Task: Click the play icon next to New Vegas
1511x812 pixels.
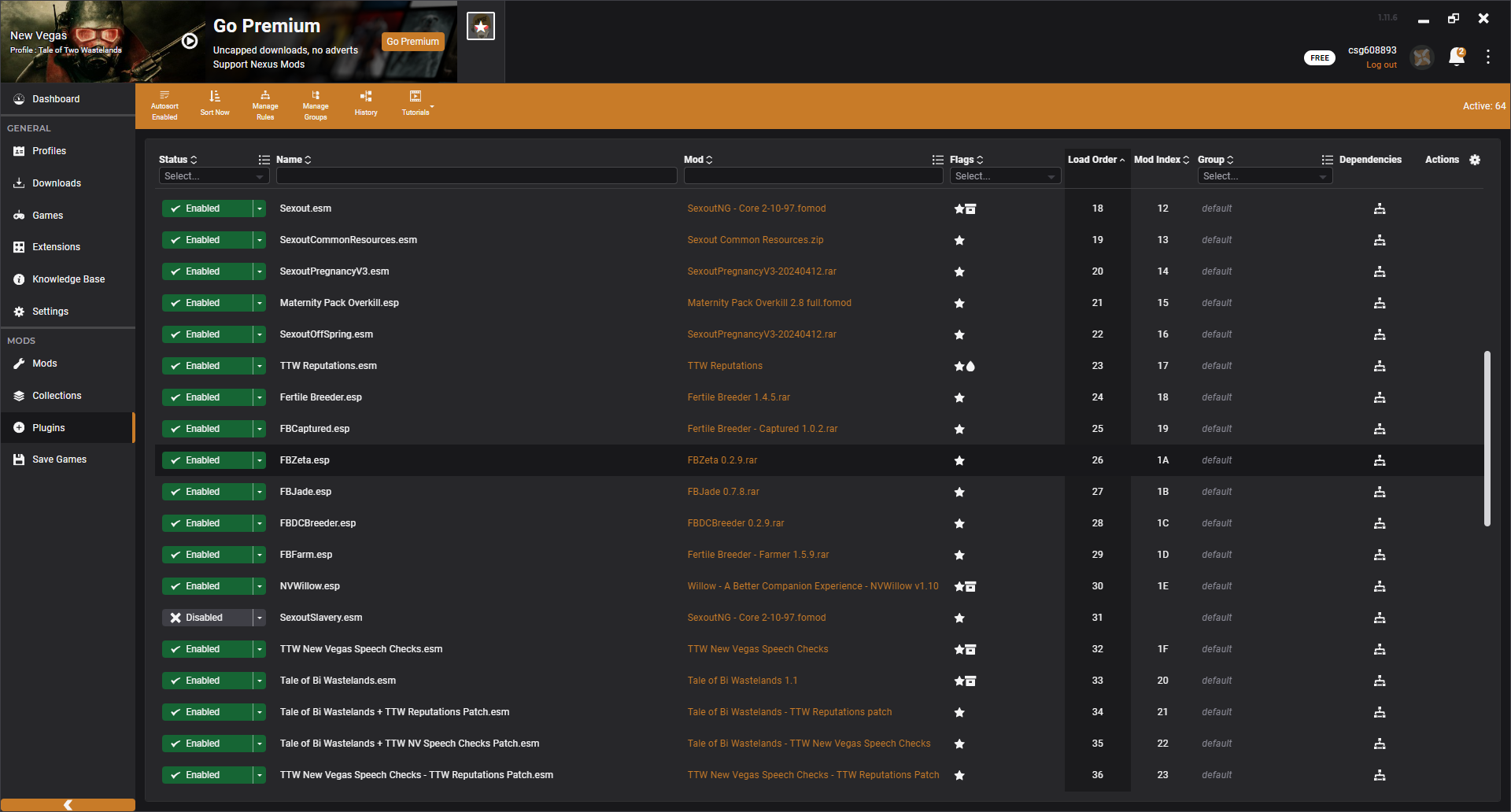Action: pos(190,41)
